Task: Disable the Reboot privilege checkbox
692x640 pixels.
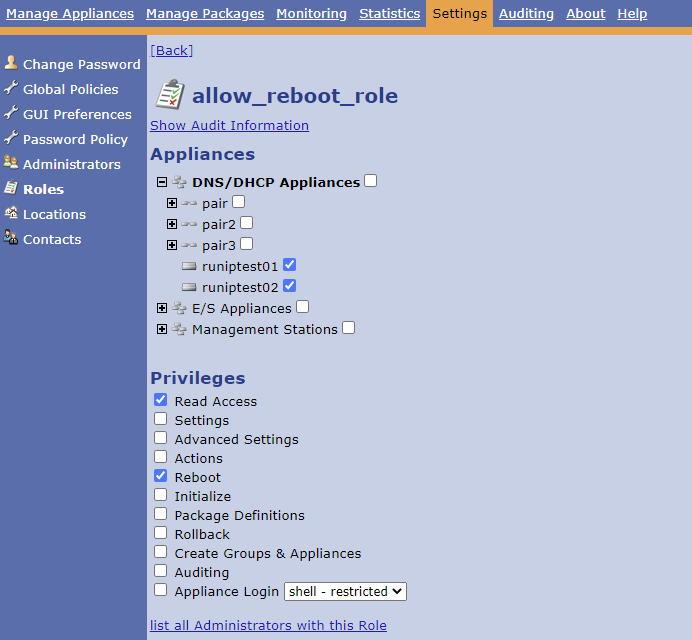Action: tap(161, 476)
